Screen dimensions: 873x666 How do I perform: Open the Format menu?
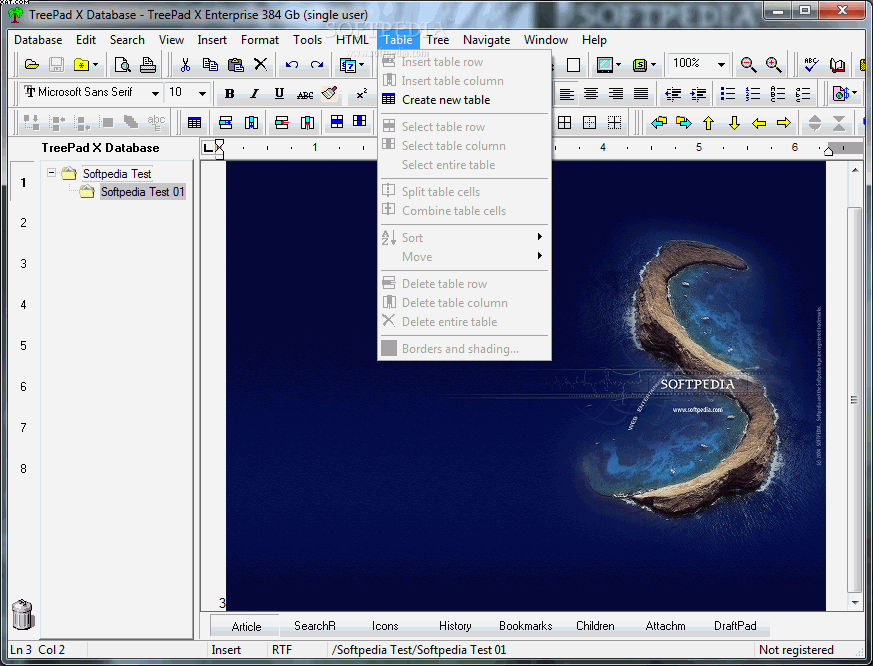pyautogui.click(x=259, y=40)
